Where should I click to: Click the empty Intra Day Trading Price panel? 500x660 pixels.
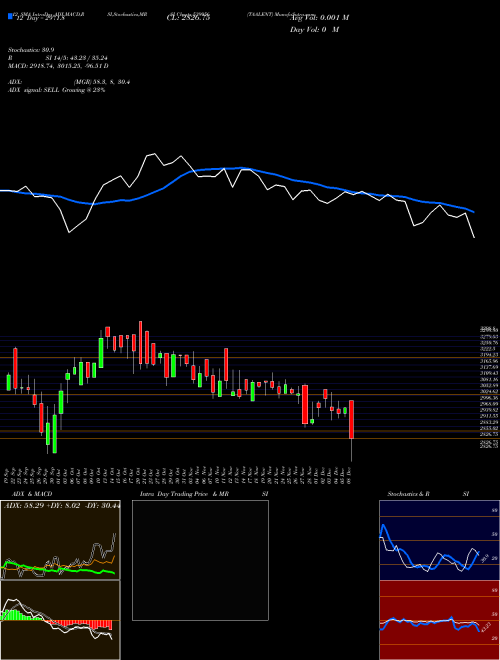tap(200, 560)
